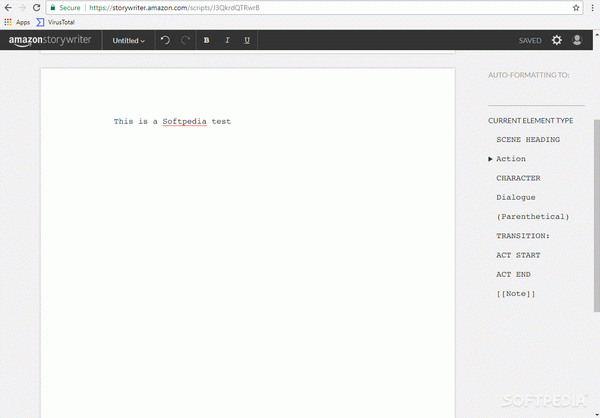
Task: Open the Chrome three-dot menu
Action: [x=592, y=8]
